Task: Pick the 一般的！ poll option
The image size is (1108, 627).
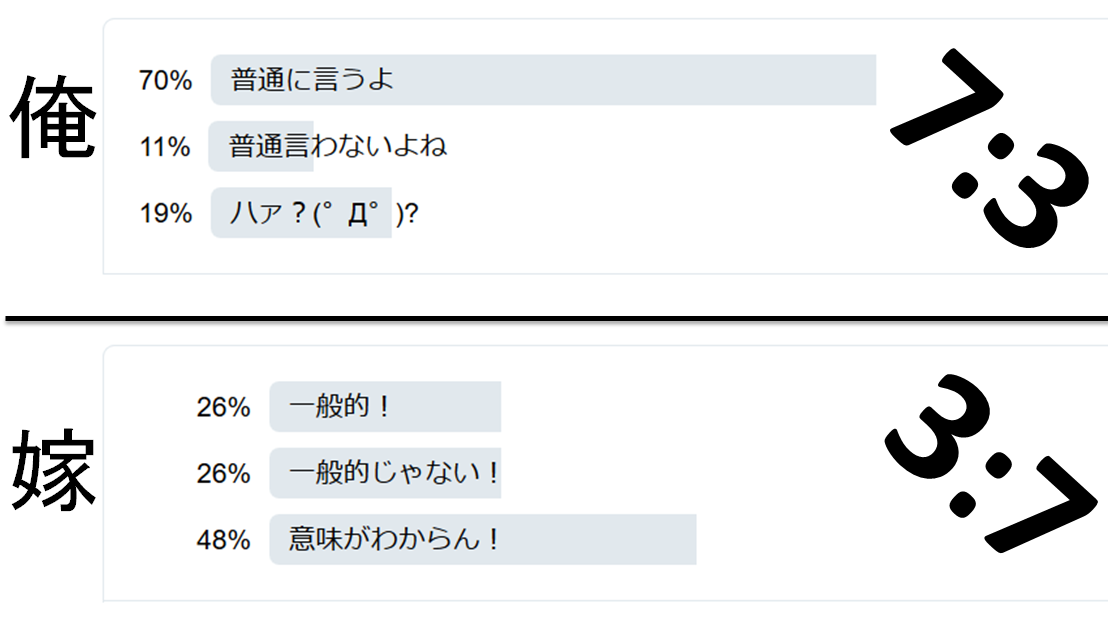Action: [338, 407]
